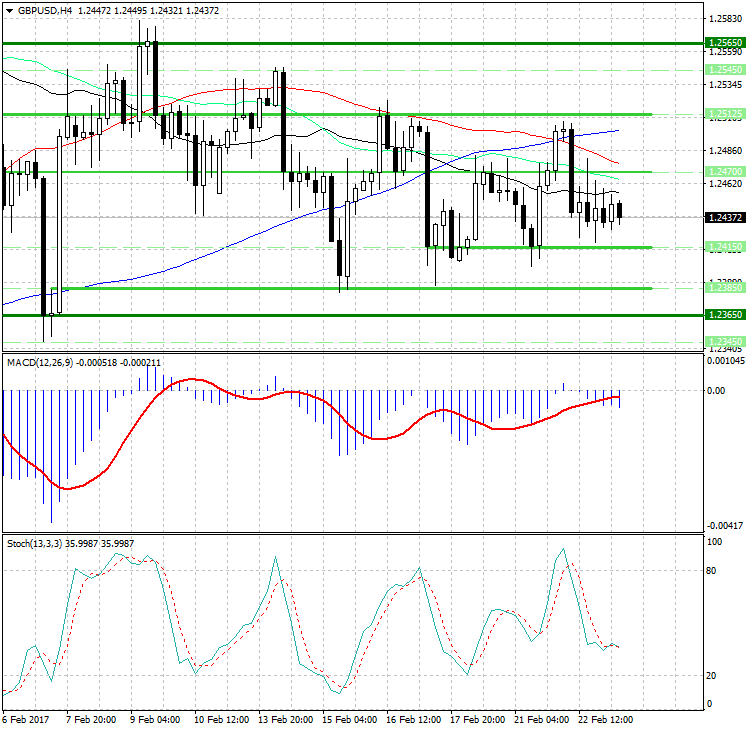Click the GBPUSD,H4 chart title label
Image resolution: width=746 pixels, height=731 pixels.
[38, 9]
